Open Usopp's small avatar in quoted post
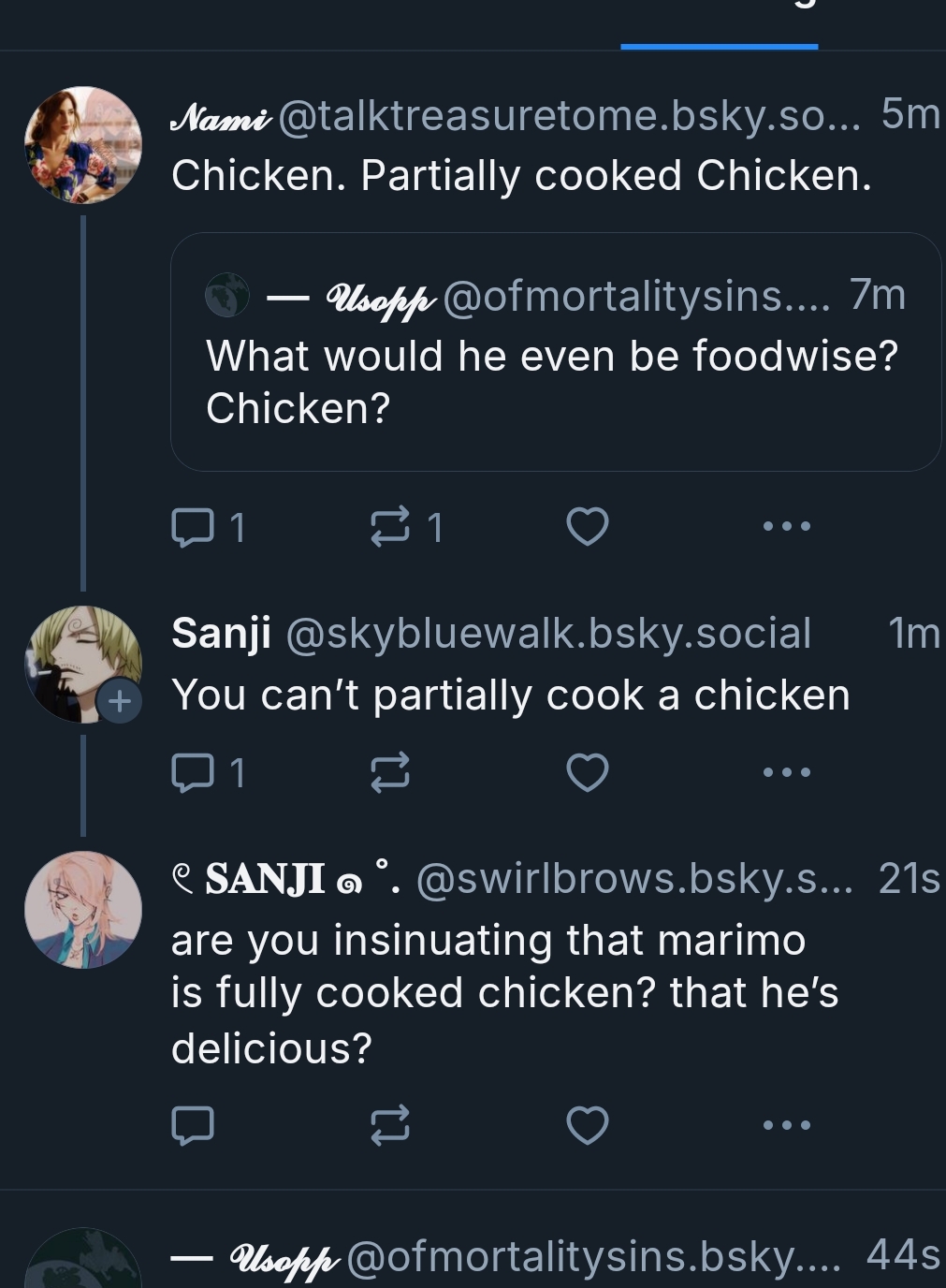This screenshot has height=1288, width=946. pos(227,296)
